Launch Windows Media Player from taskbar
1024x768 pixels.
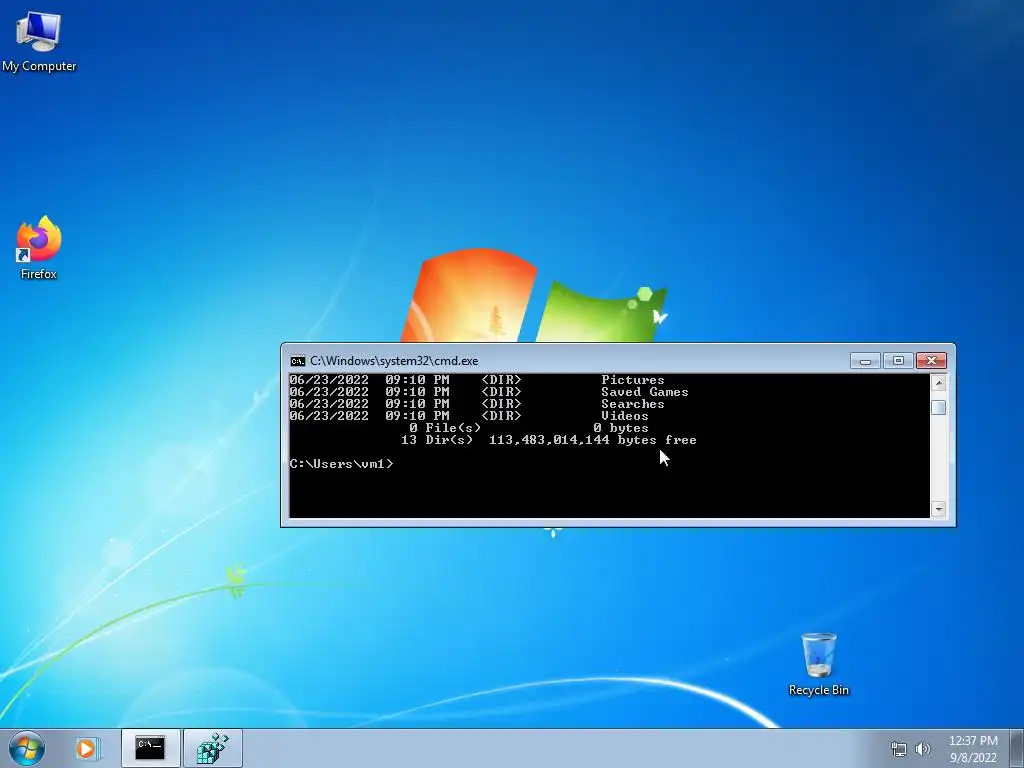coord(86,748)
